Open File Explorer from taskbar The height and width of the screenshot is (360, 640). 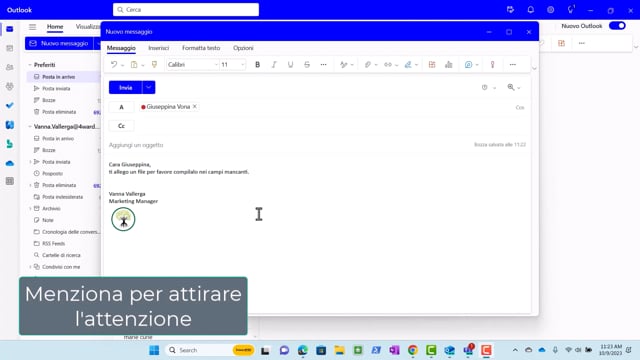click(339, 350)
